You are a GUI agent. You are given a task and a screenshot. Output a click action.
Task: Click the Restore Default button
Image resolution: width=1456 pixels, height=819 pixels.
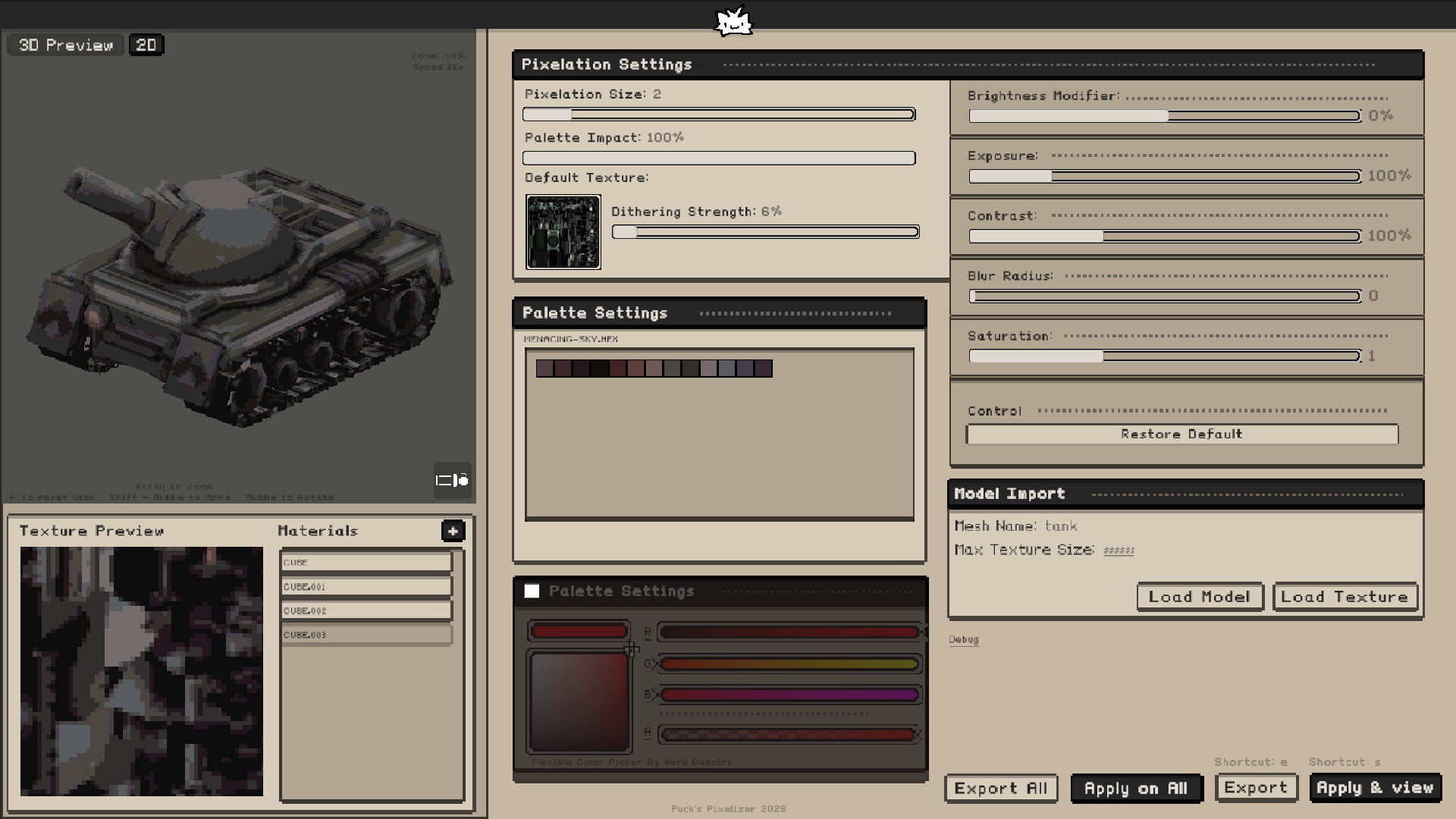1181,434
